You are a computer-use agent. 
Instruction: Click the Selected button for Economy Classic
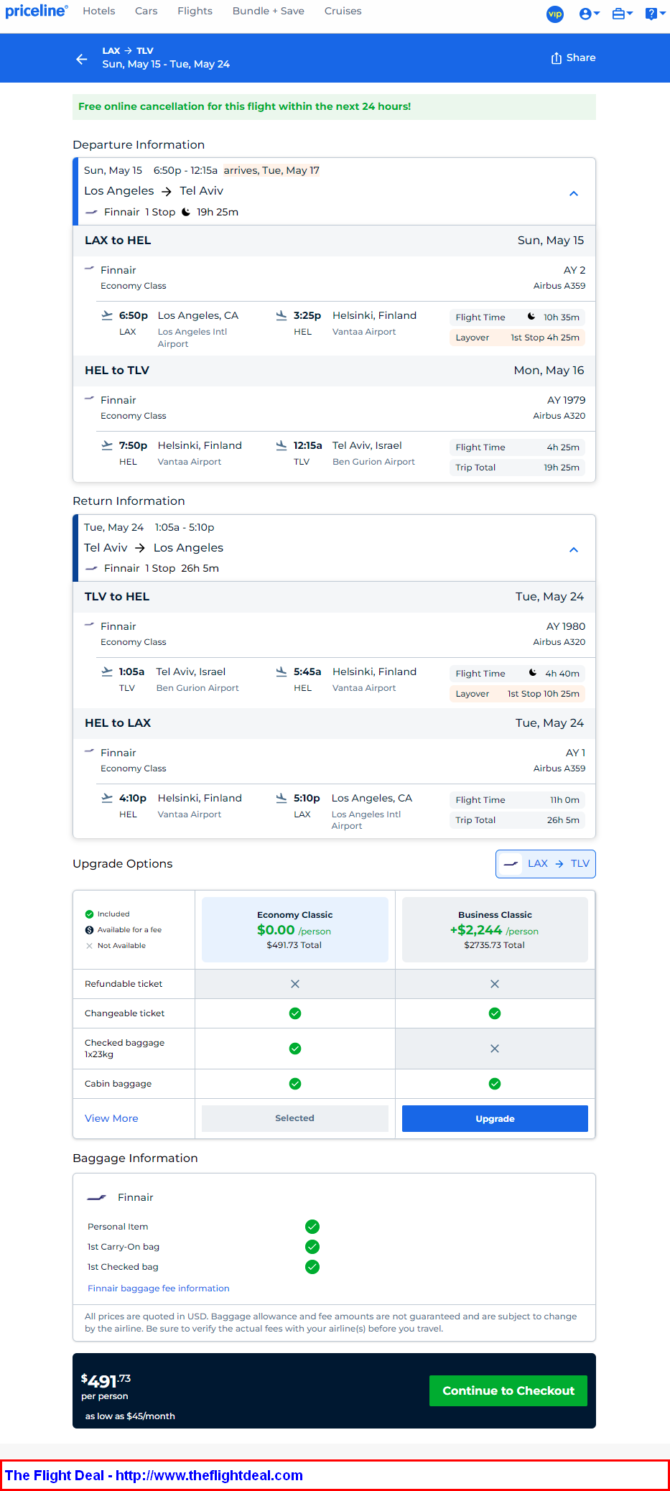pyautogui.click(x=295, y=1118)
